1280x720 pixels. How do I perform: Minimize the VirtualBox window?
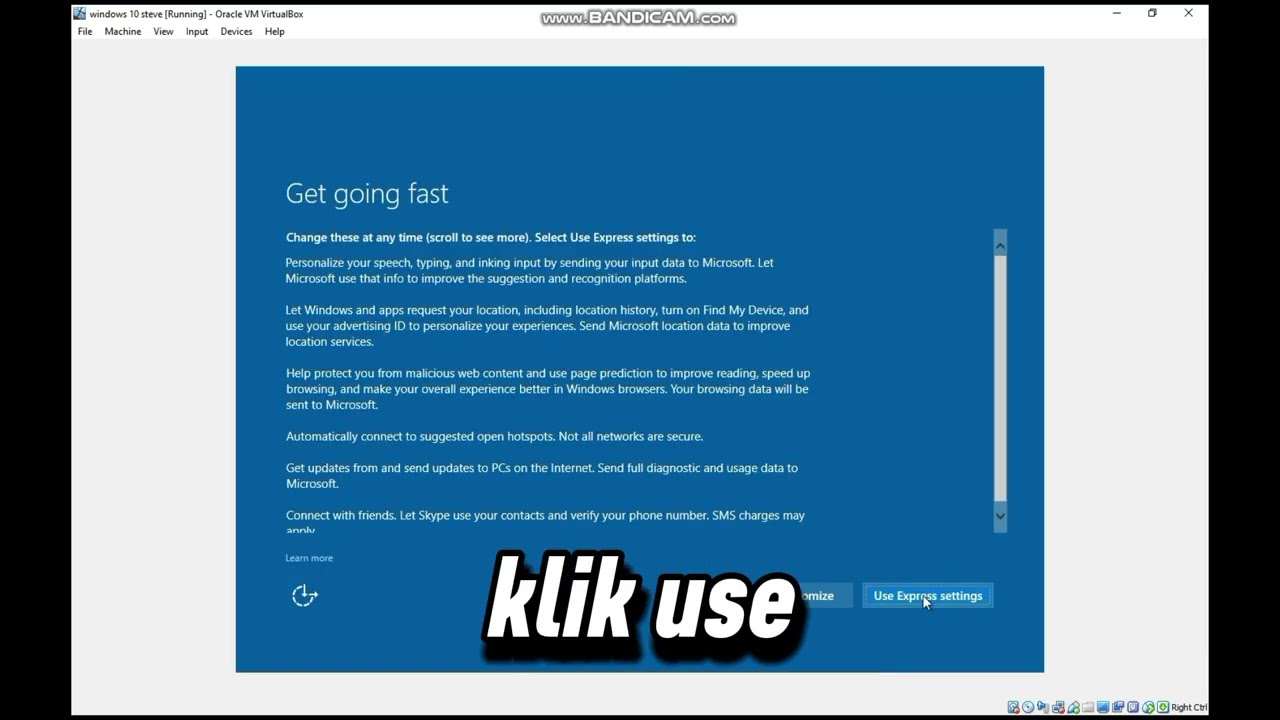[x=1117, y=13]
